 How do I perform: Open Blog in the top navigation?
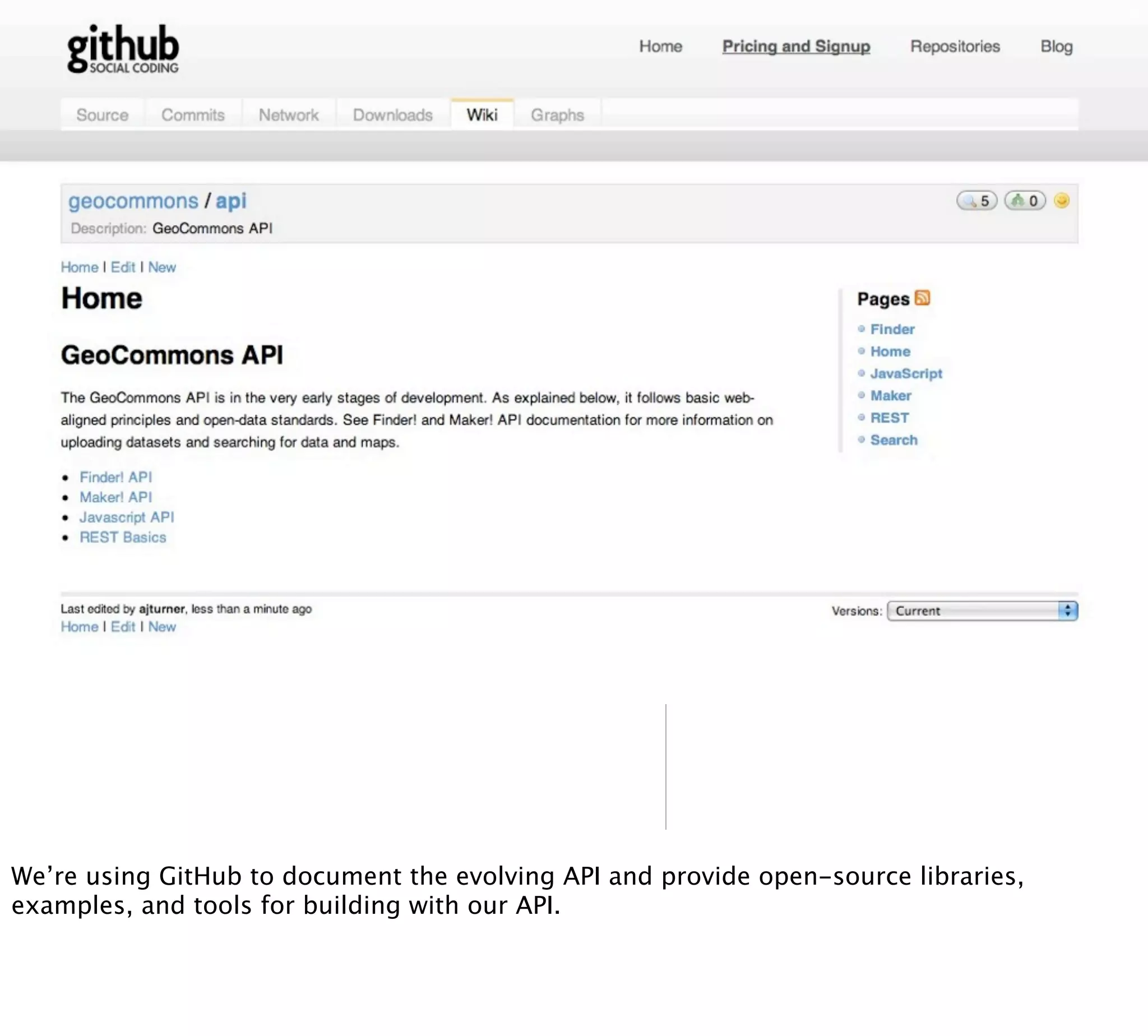[x=1057, y=47]
